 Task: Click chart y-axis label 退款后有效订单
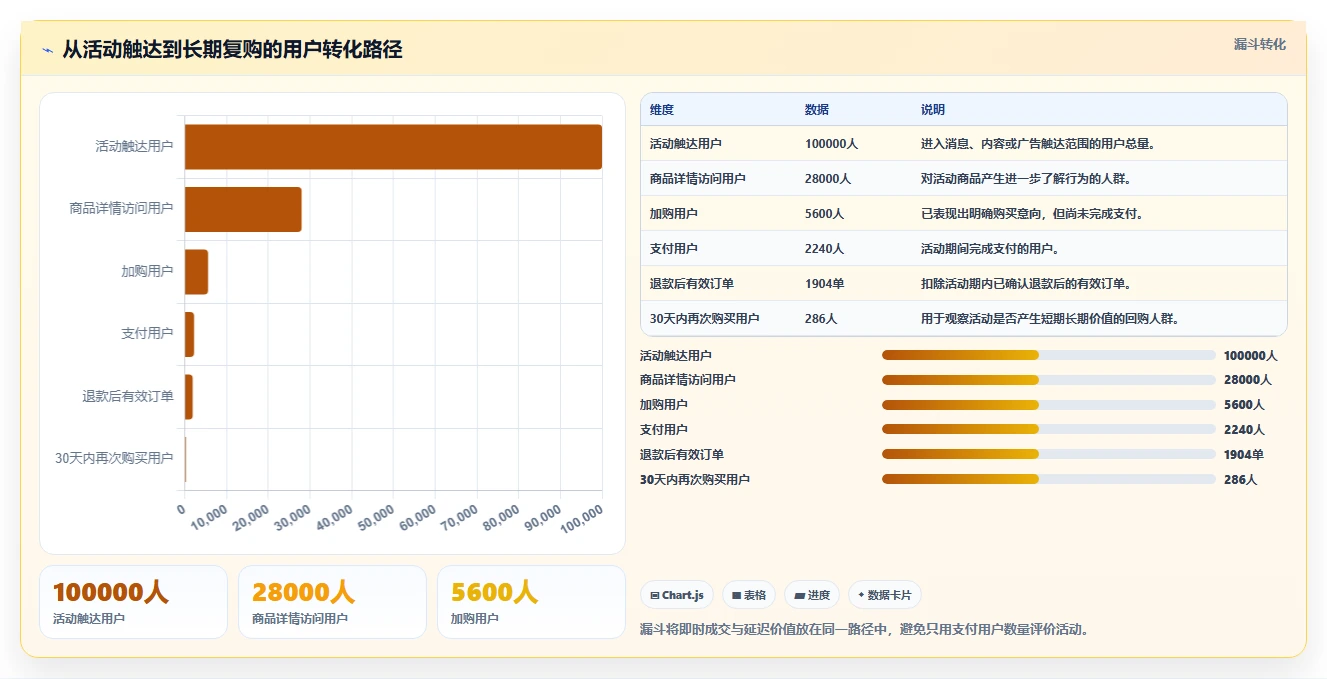click(x=128, y=397)
